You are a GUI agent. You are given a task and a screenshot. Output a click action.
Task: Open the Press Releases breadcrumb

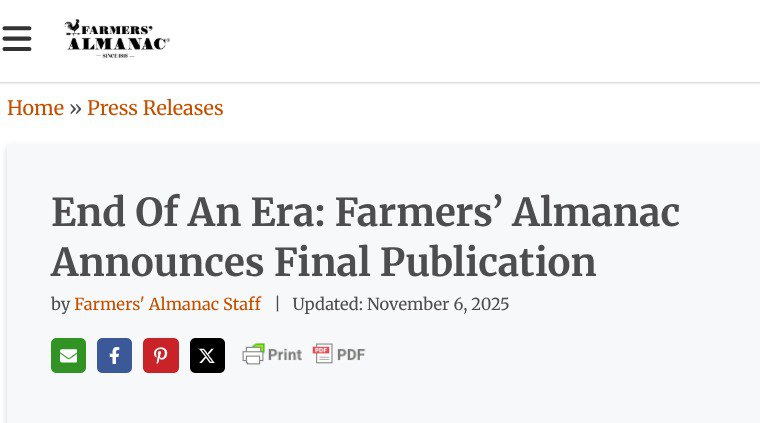tap(155, 108)
